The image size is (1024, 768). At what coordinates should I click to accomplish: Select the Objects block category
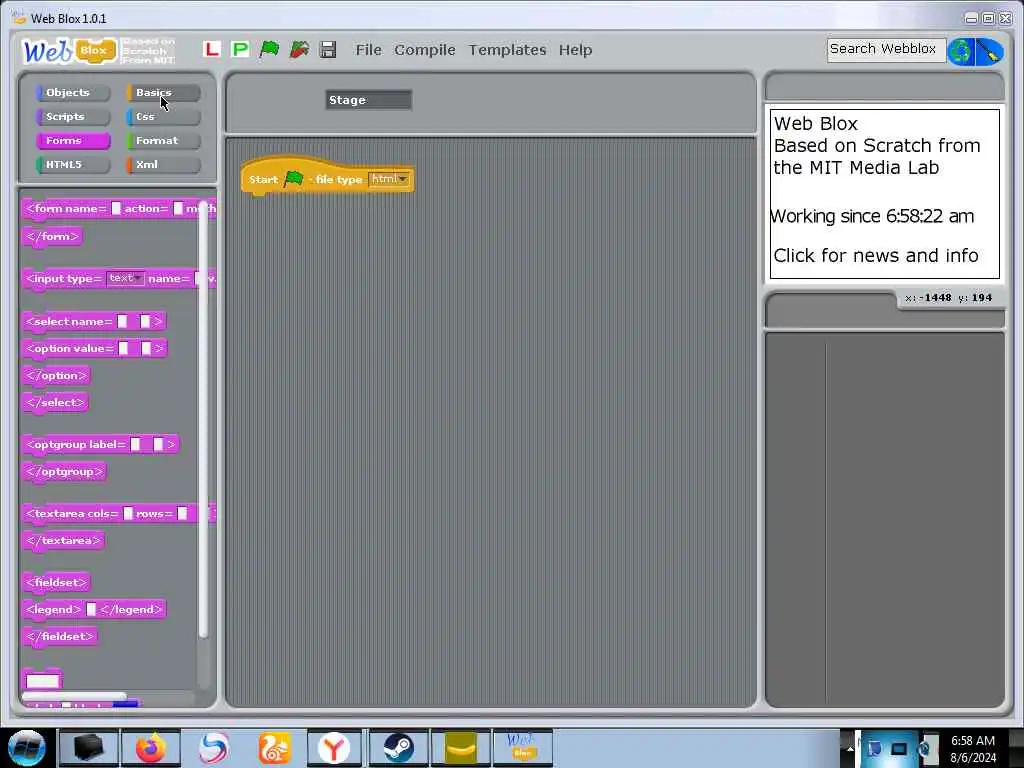tap(73, 93)
